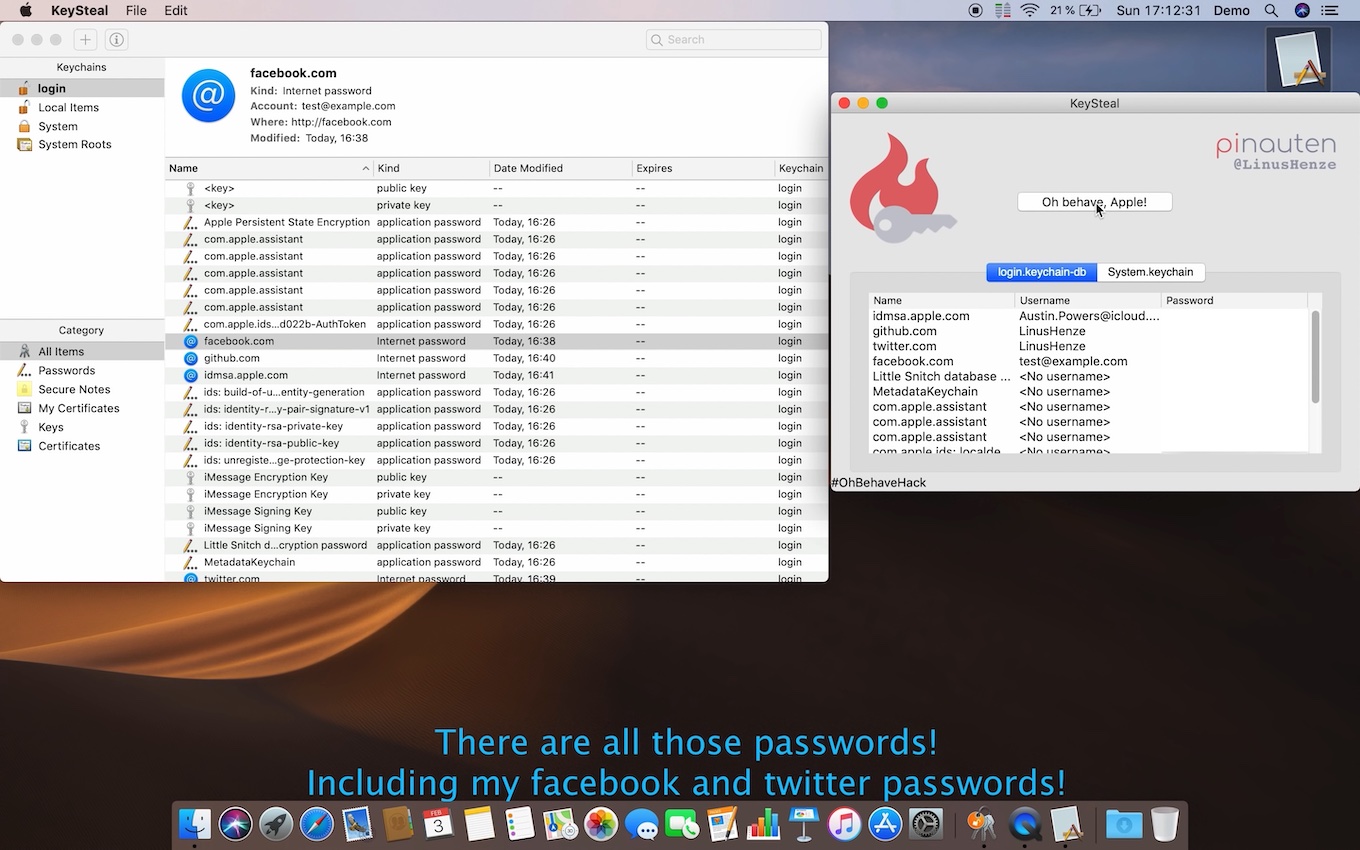Click the large @ internet password icon
The width and height of the screenshot is (1360, 850).
(x=208, y=96)
